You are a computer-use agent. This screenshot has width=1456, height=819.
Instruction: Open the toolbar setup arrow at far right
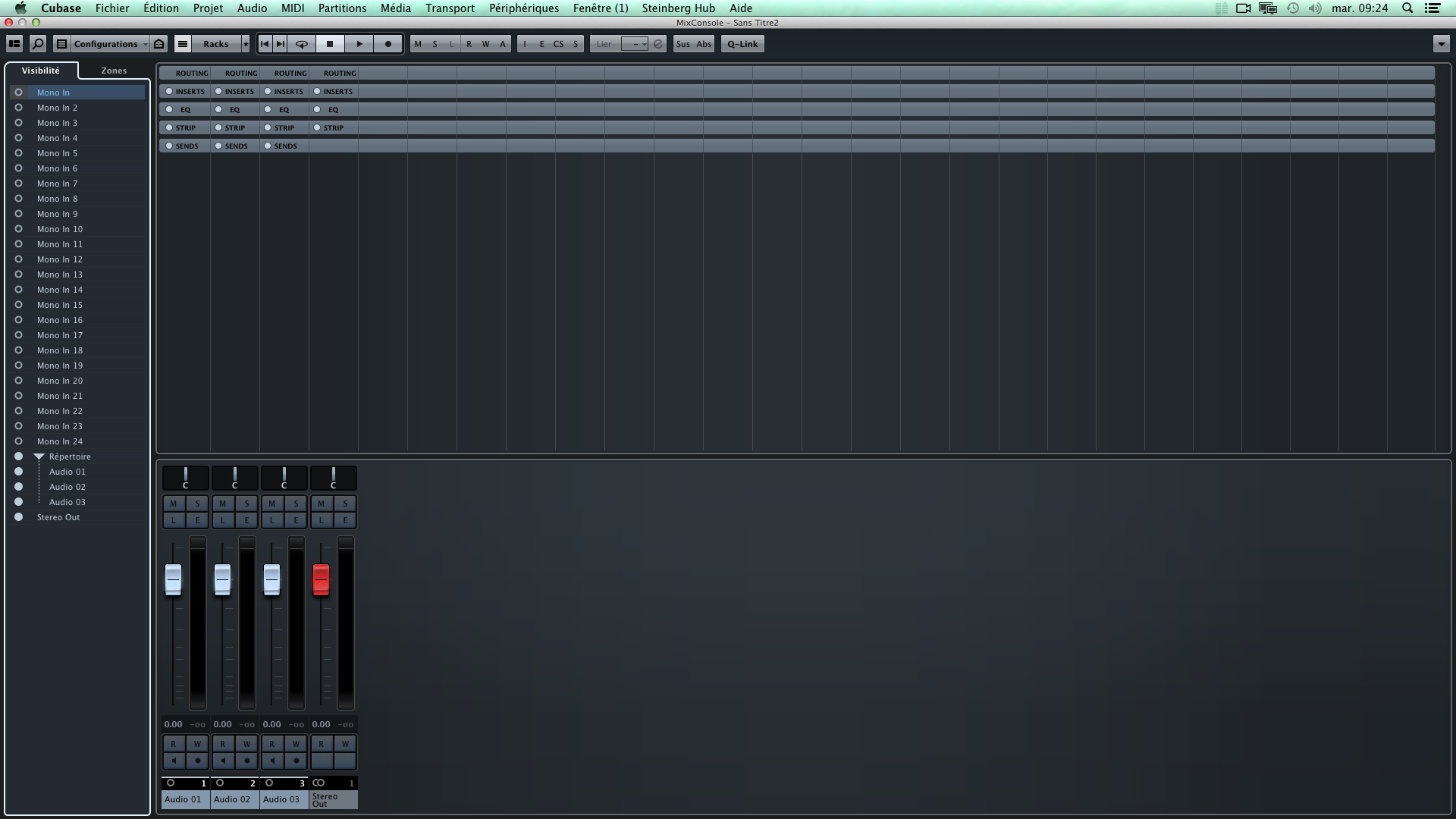1442,44
